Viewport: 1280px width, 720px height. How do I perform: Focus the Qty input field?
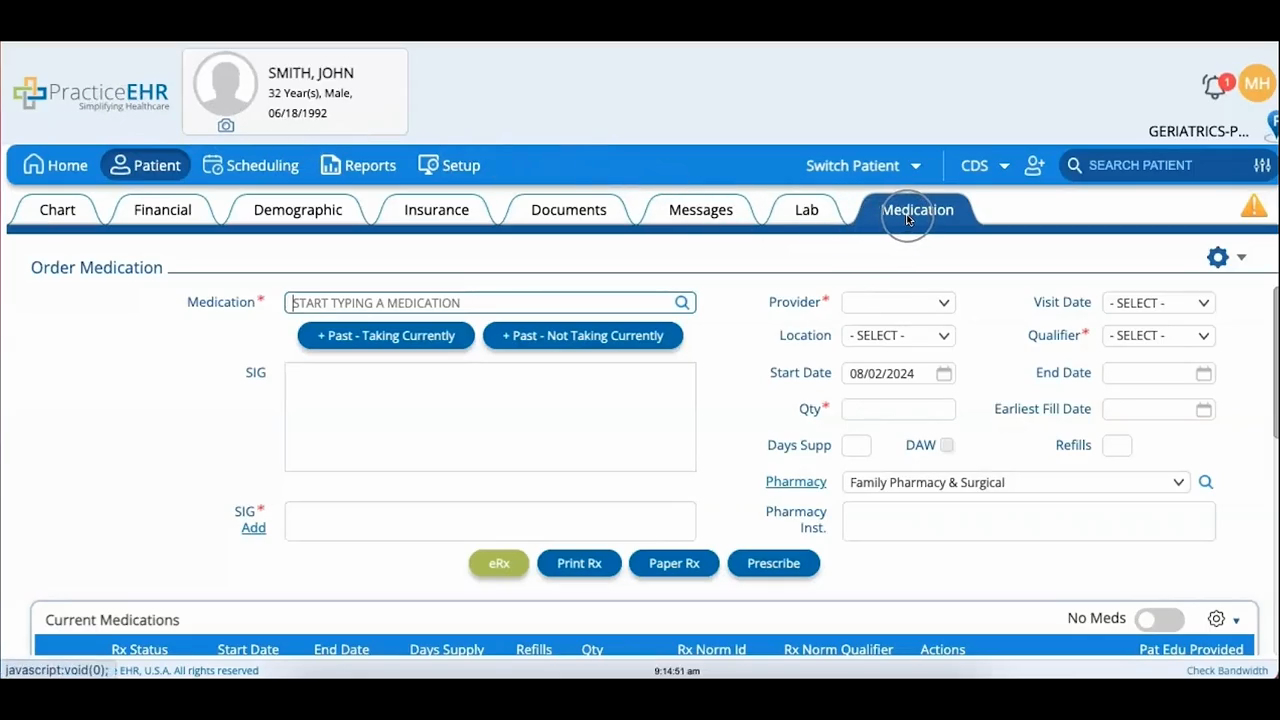click(898, 409)
